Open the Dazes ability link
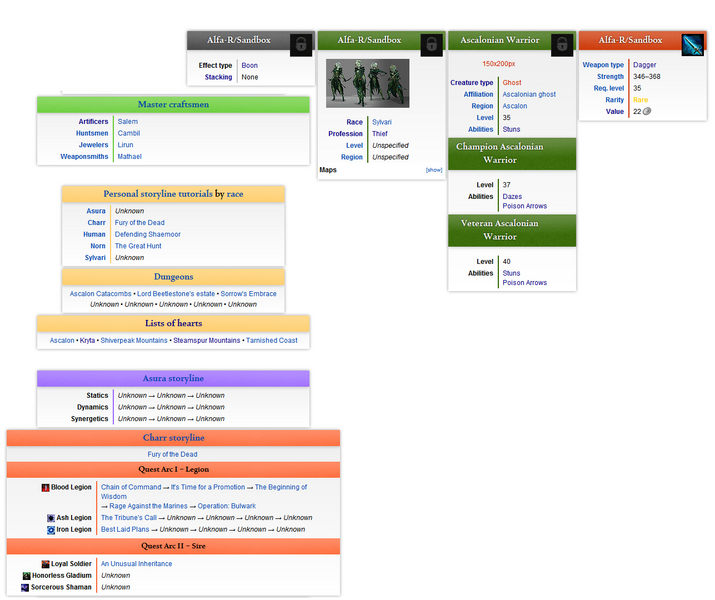Viewport: 715px width, 600px height. point(512,197)
